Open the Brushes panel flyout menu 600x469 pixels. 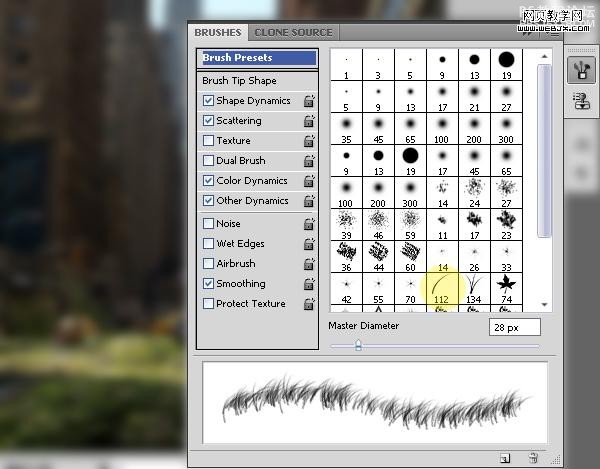tap(554, 34)
